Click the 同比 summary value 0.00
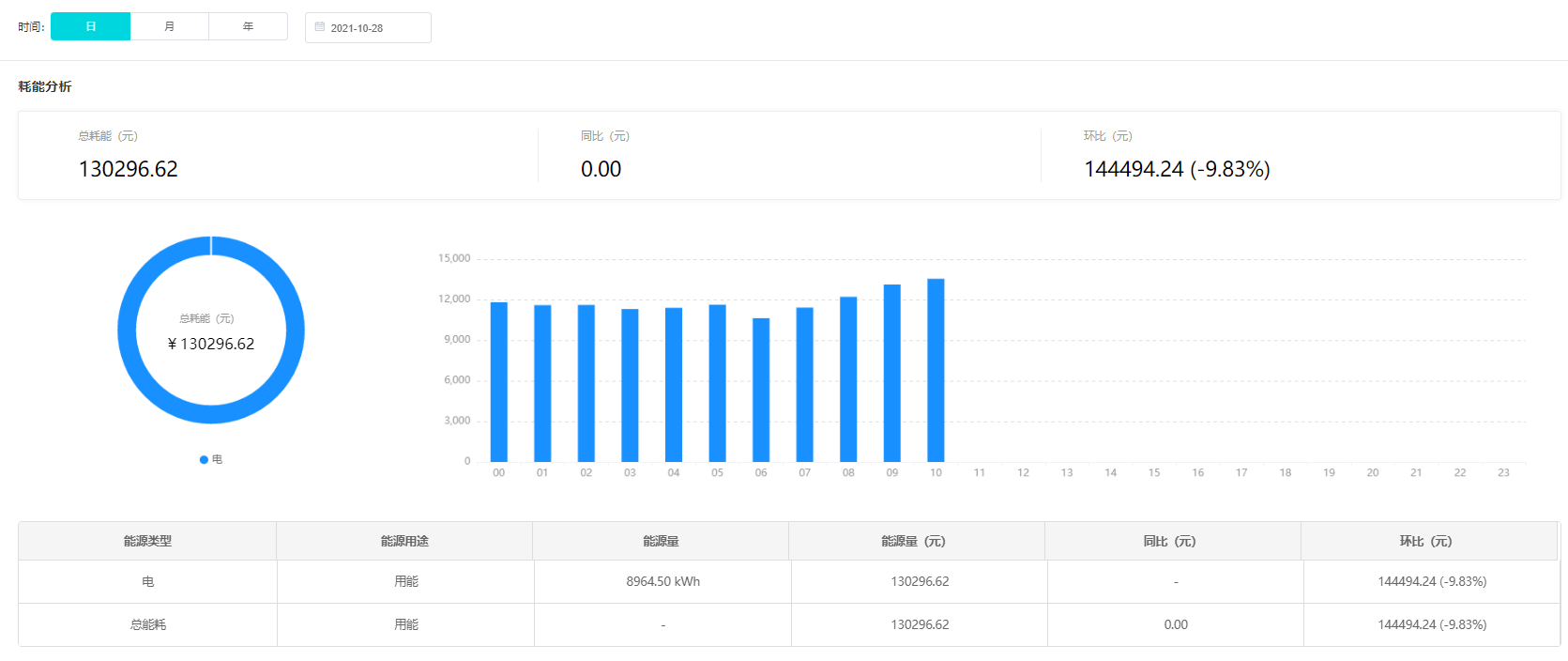The image size is (1568, 661). click(601, 169)
